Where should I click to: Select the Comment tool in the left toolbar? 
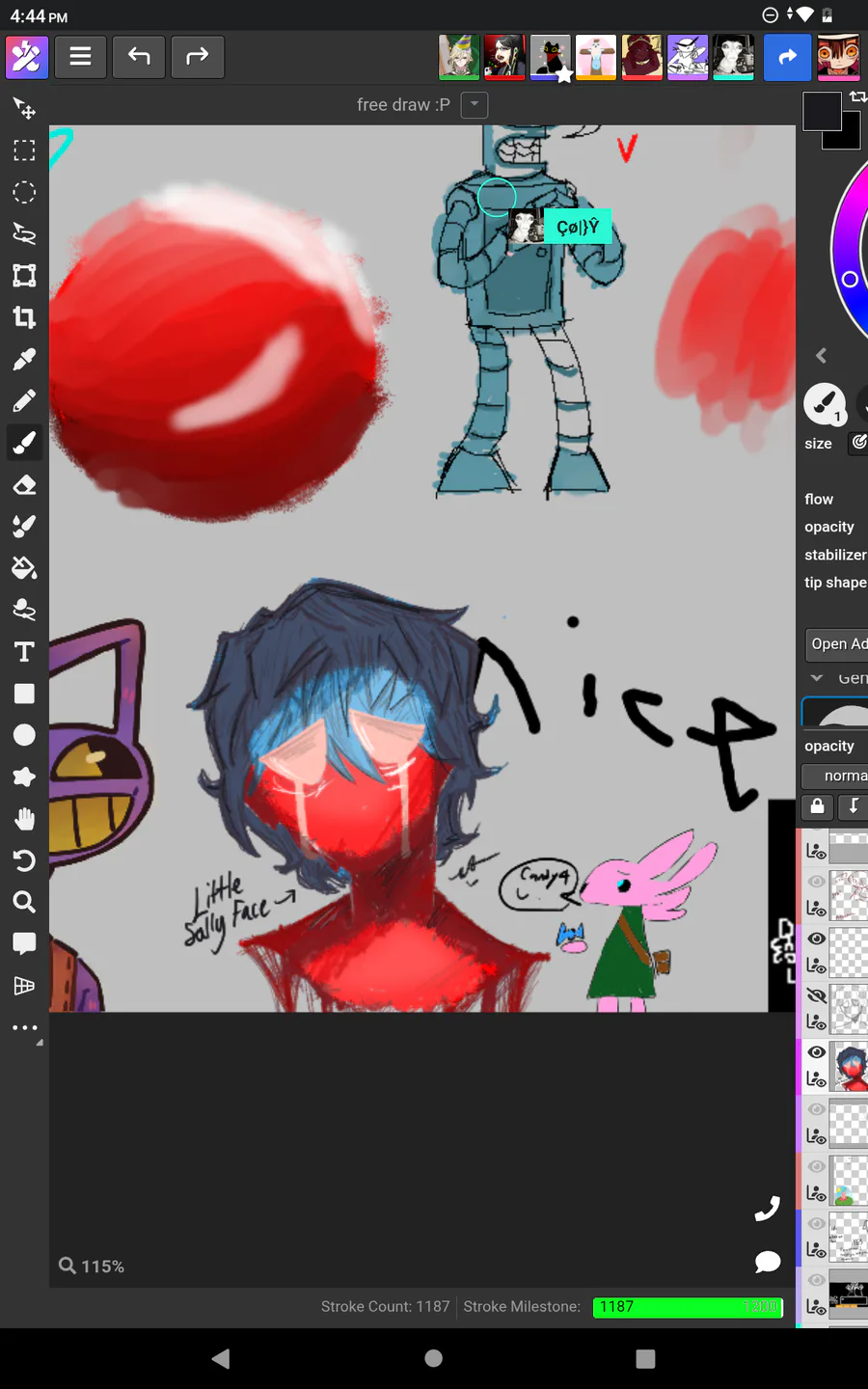tap(24, 943)
